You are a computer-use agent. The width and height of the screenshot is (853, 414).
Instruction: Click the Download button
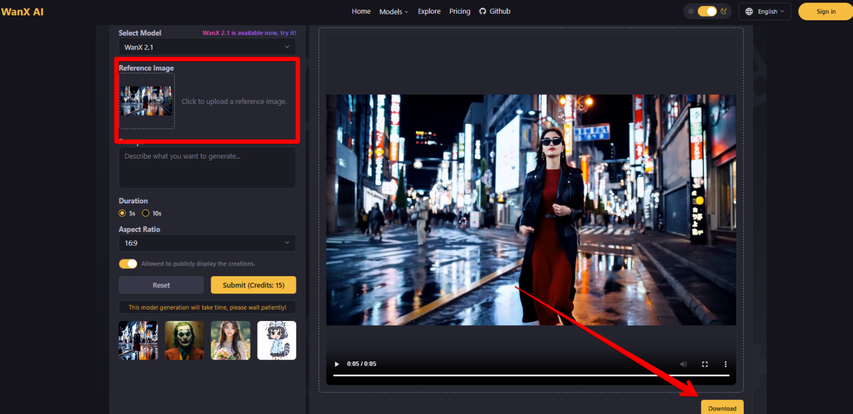tap(722, 408)
